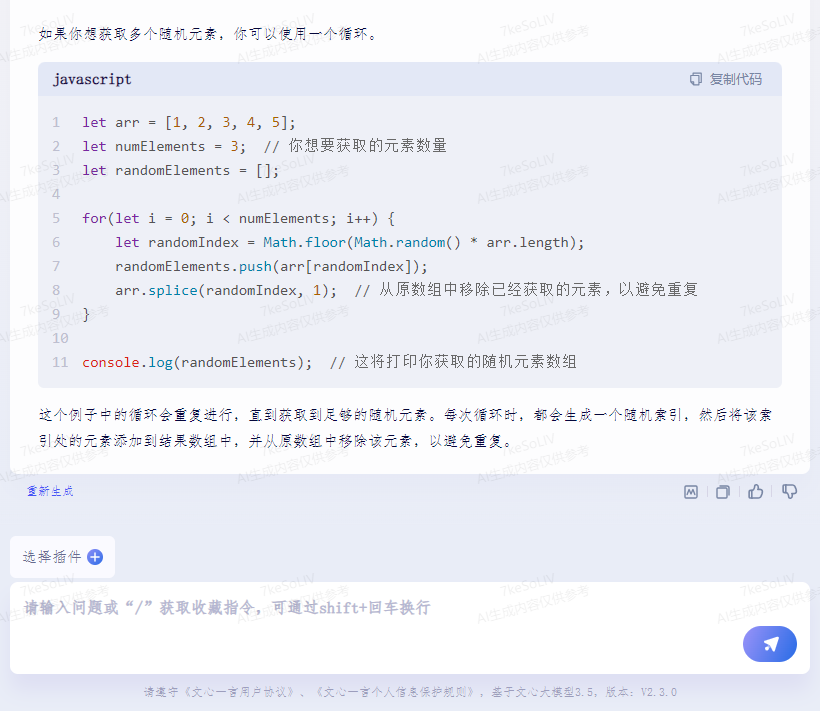
Task: Give the answer a thumbs down
Action: click(789, 491)
